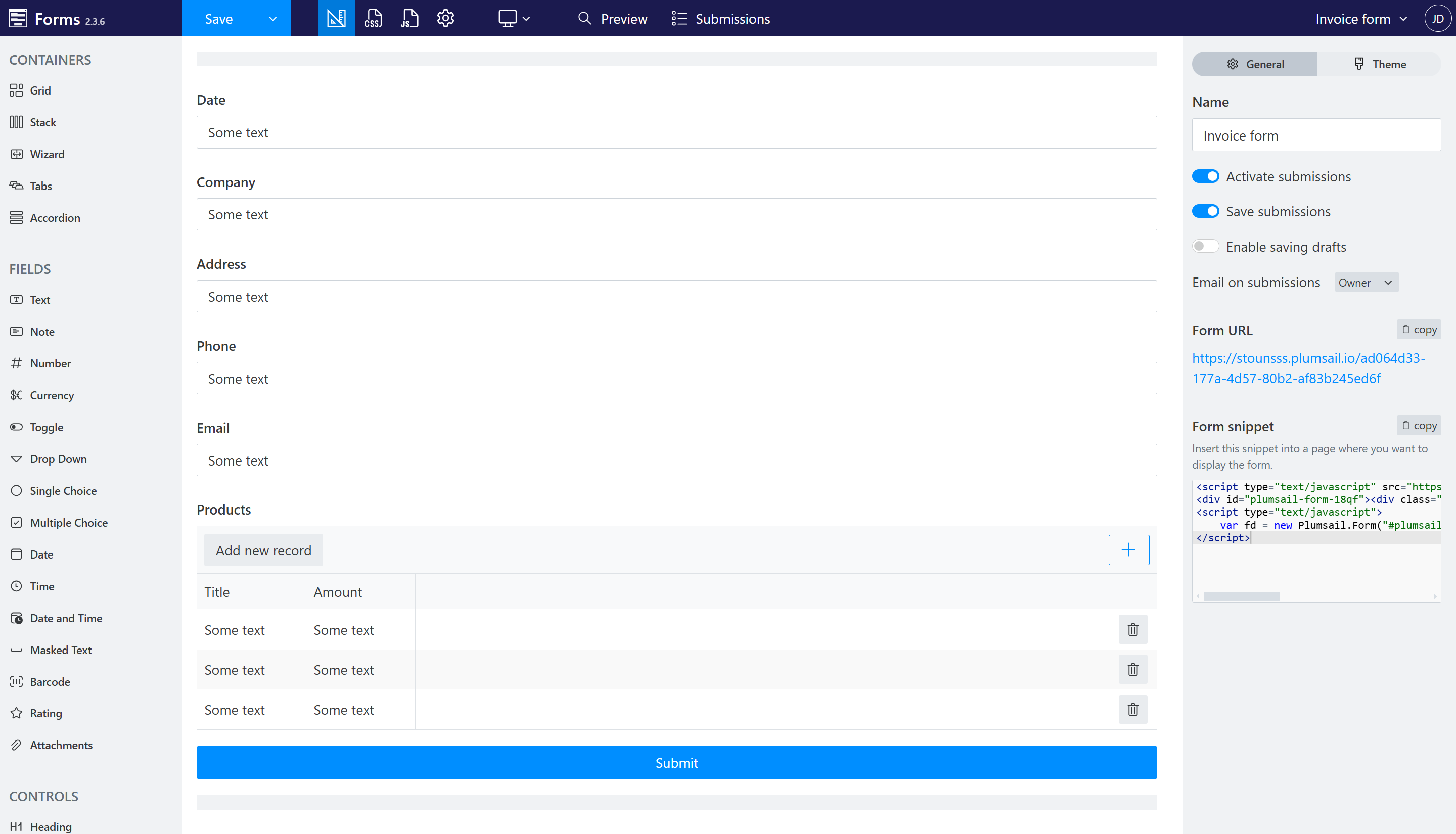The height and width of the screenshot is (834, 1456).
Task: Click the Email text field
Action: click(x=676, y=460)
